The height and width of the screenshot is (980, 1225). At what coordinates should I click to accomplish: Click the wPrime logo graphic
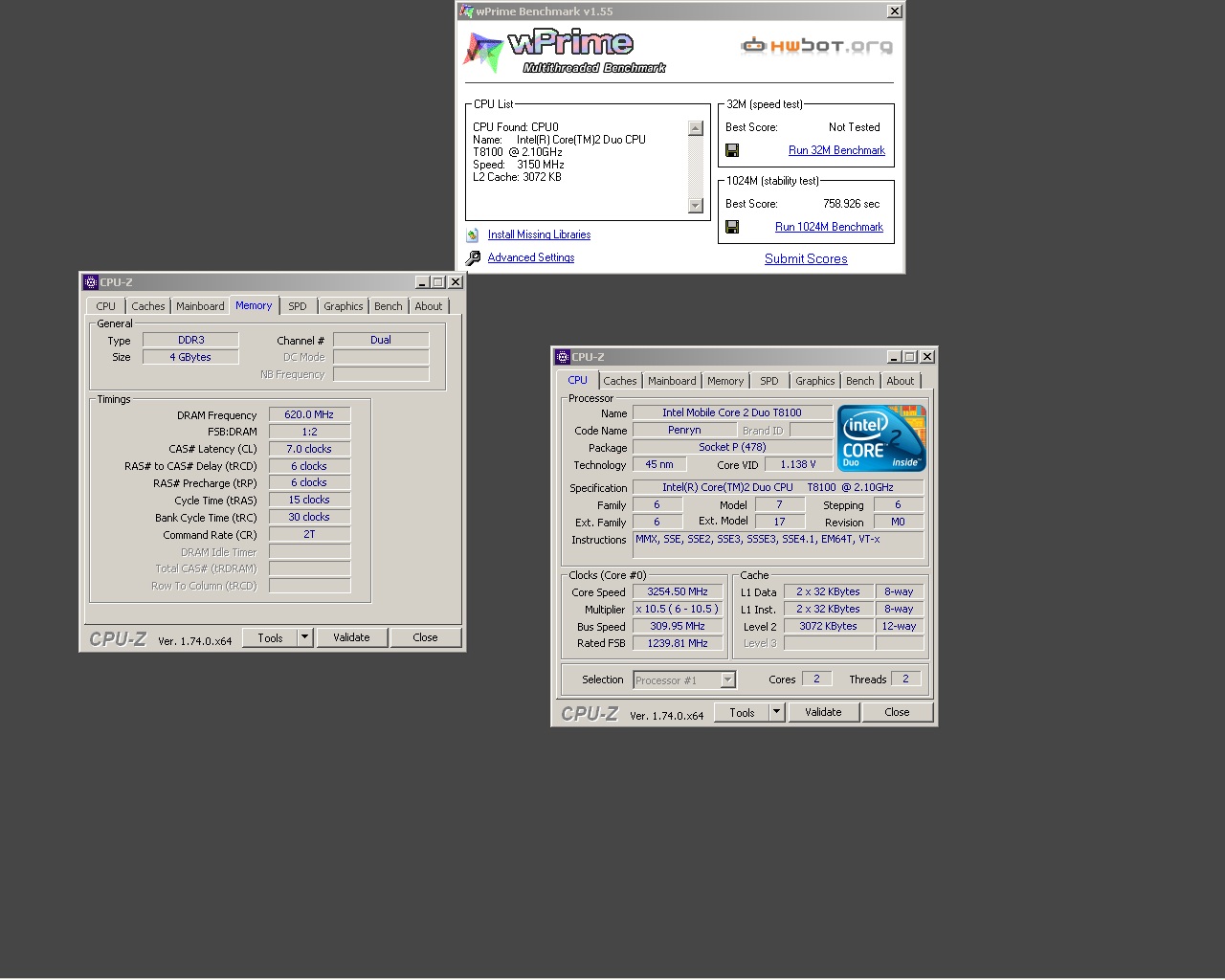(x=564, y=52)
